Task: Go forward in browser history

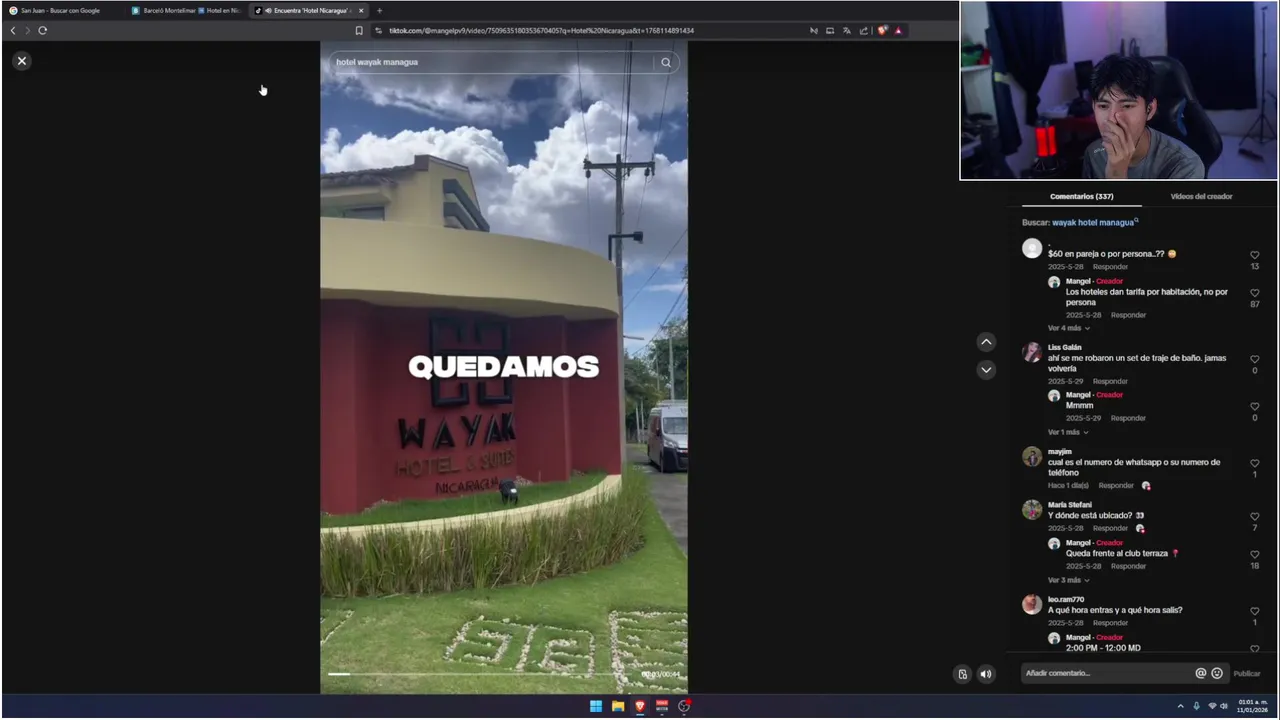Action: click(x=27, y=30)
